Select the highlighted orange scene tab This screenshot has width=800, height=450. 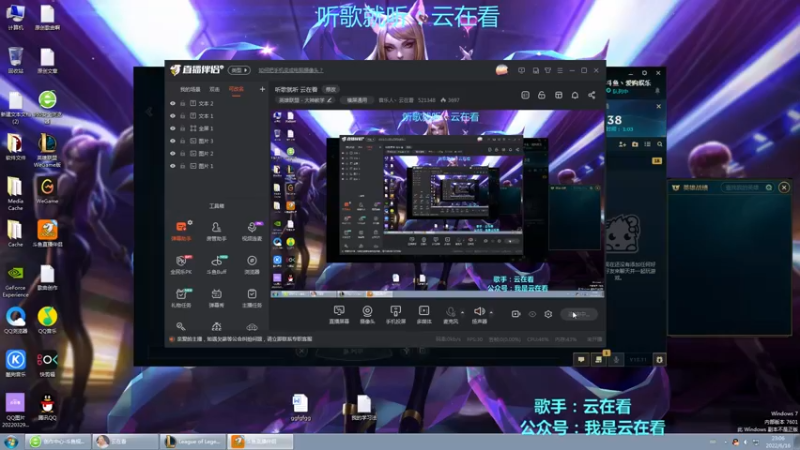pos(236,89)
